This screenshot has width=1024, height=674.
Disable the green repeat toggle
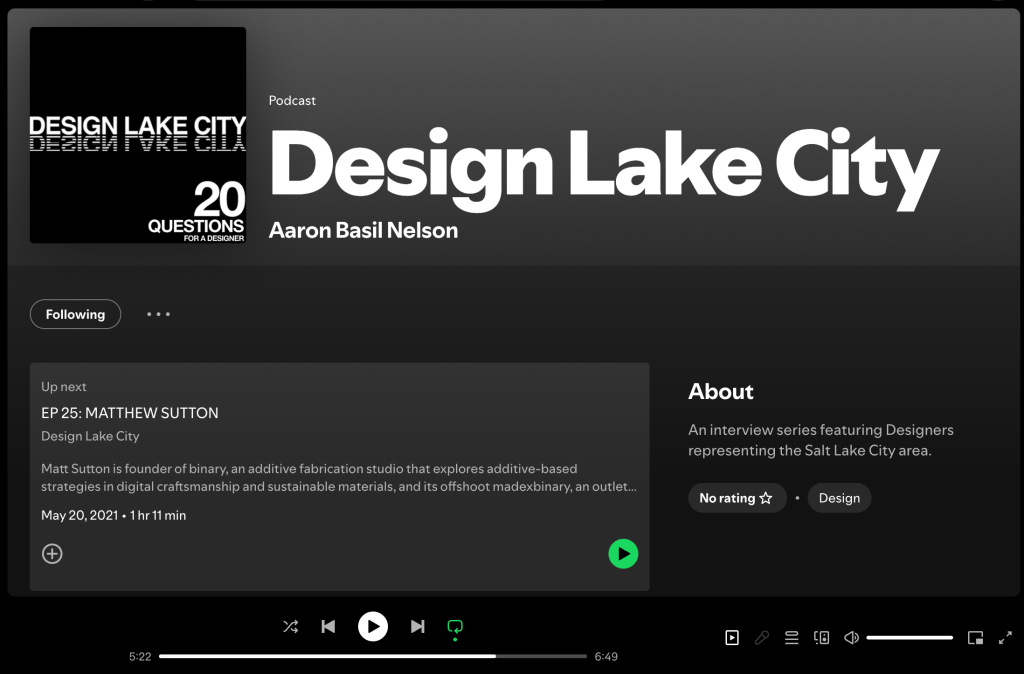click(x=455, y=627)
